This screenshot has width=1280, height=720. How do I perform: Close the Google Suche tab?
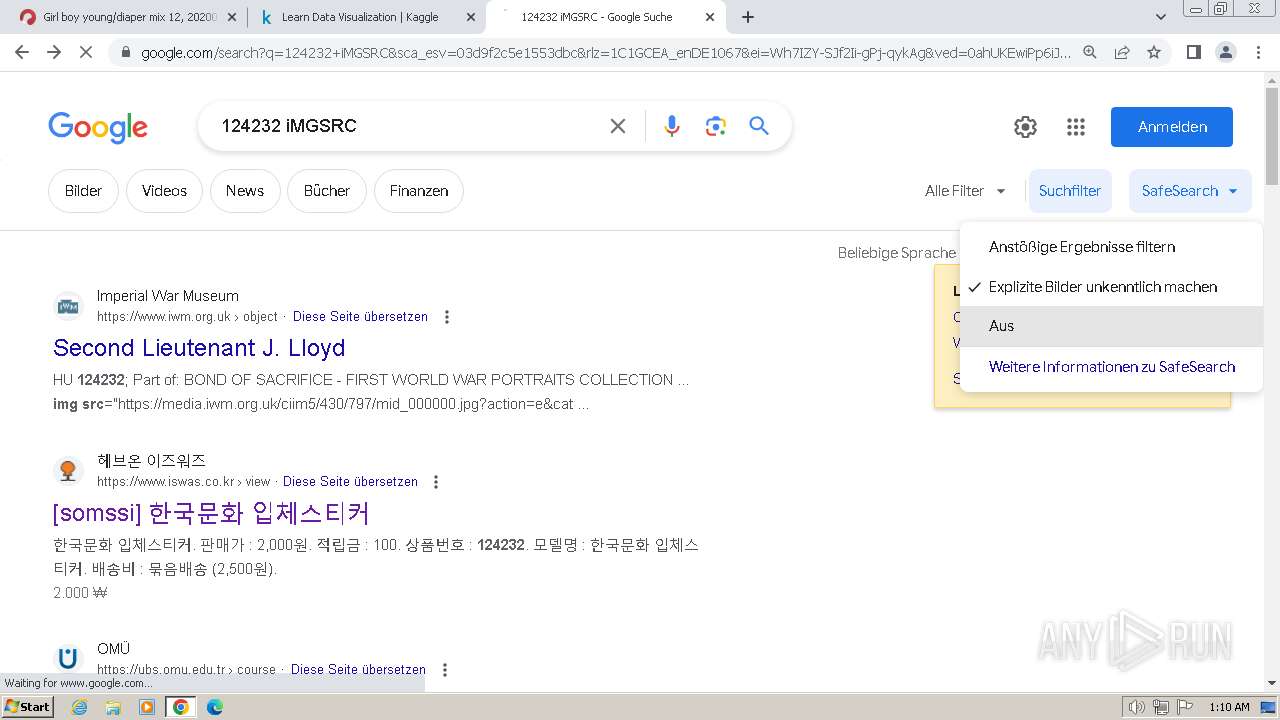[x=710, y=17]
